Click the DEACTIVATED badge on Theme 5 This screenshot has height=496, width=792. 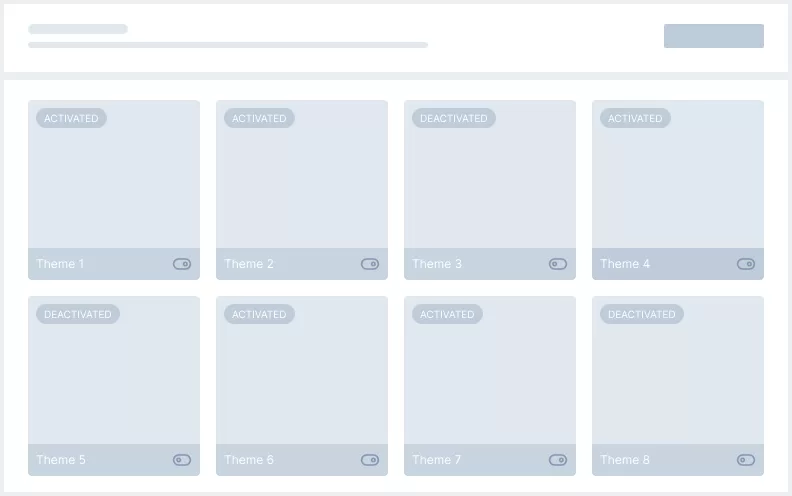78,314
